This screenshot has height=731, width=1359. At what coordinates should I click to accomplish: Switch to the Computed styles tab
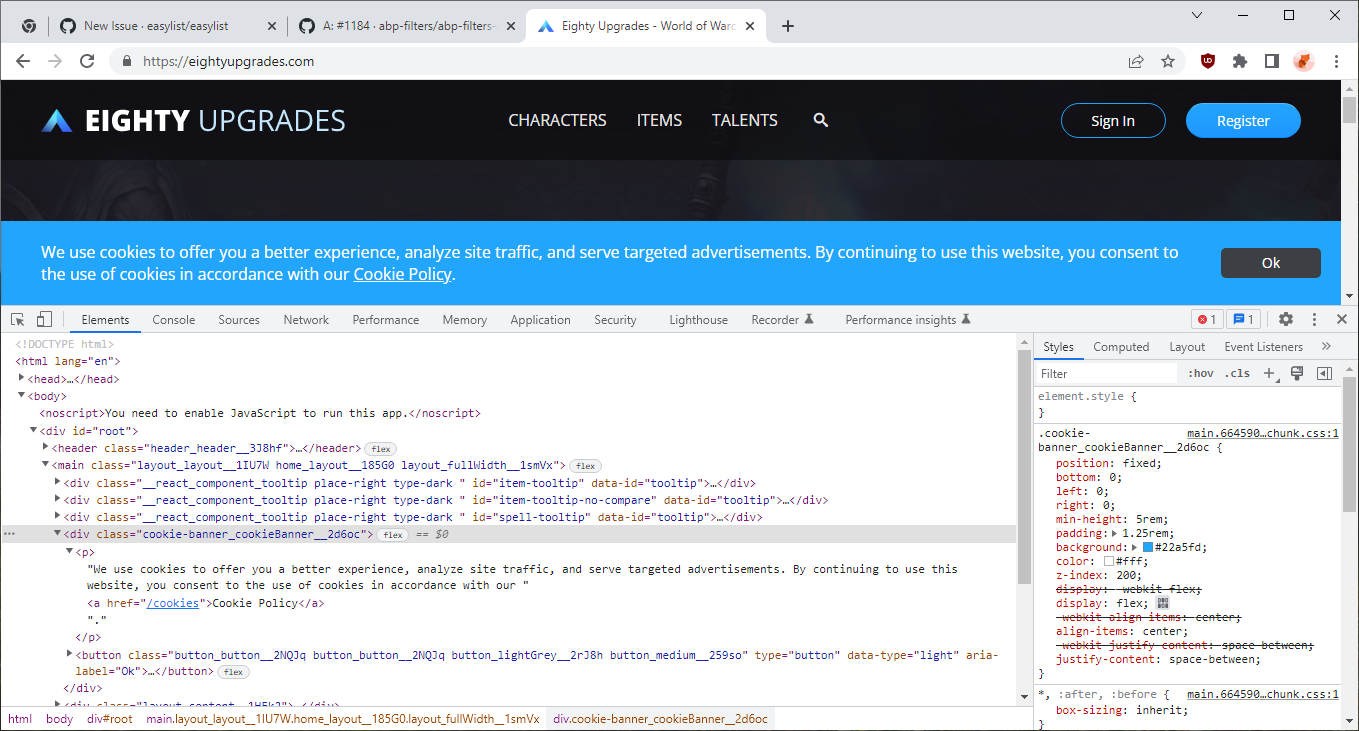coord(1121,346)
